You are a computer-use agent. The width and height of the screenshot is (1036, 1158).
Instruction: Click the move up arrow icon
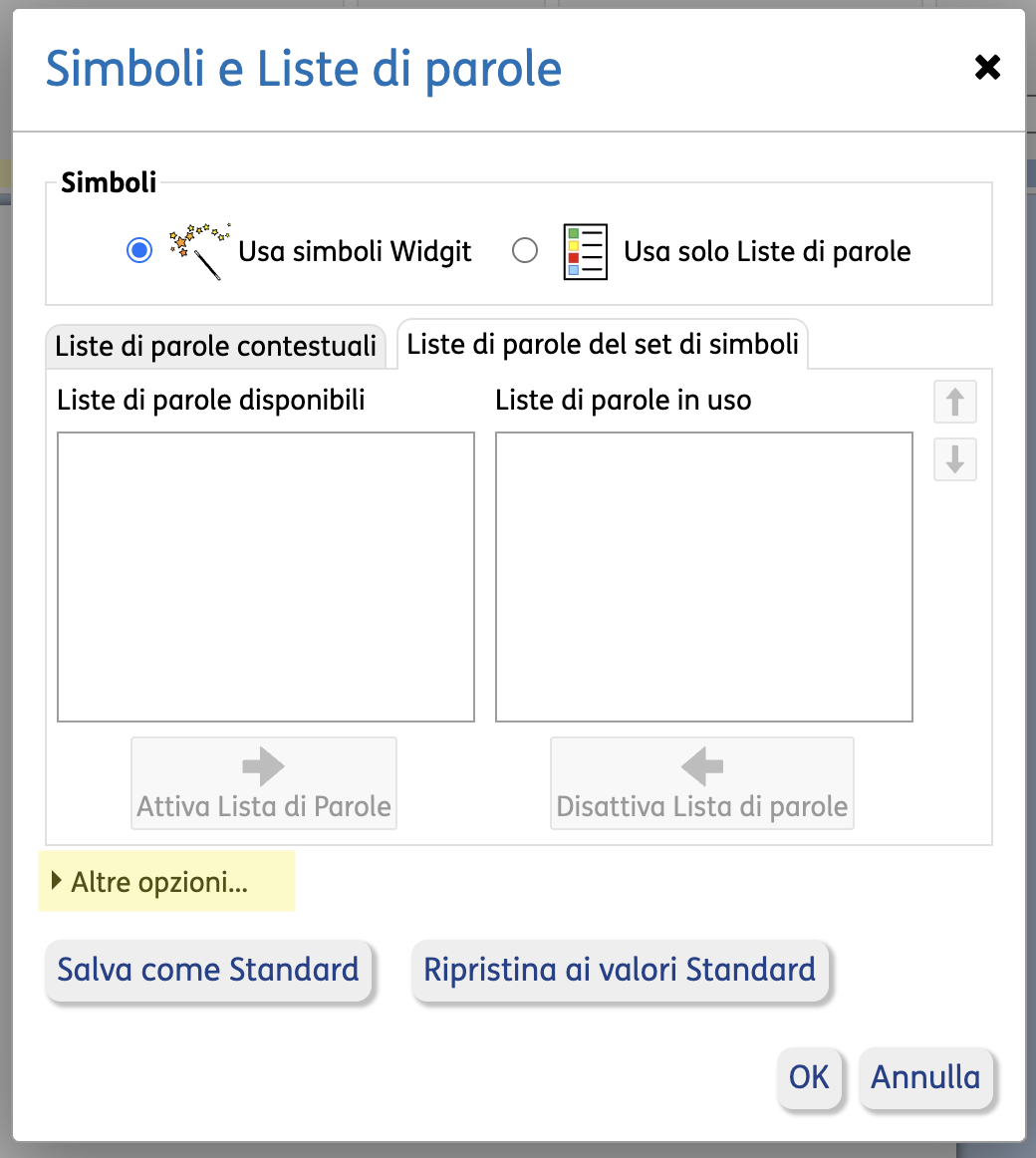[x=954, y=402]
